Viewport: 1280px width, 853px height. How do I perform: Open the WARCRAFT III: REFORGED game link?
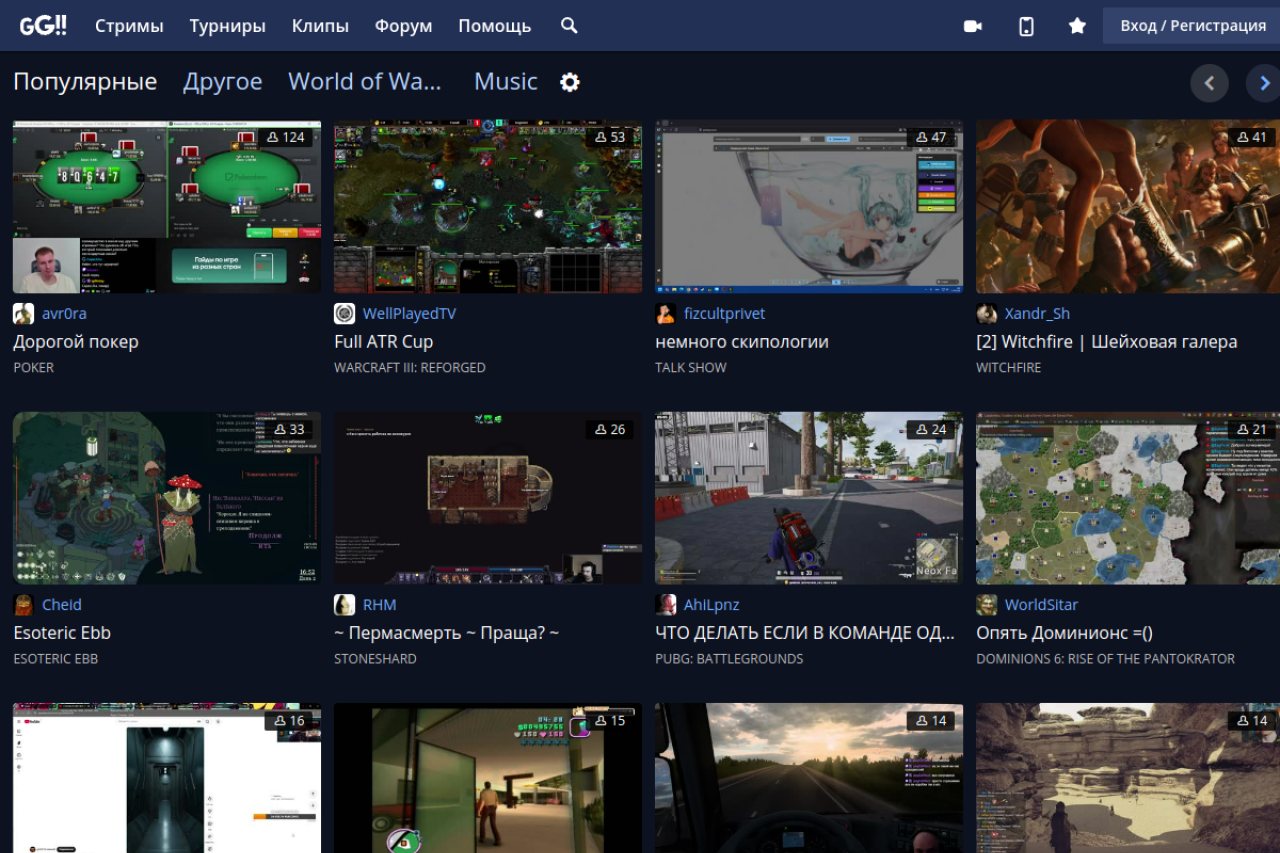click(409, 368)
